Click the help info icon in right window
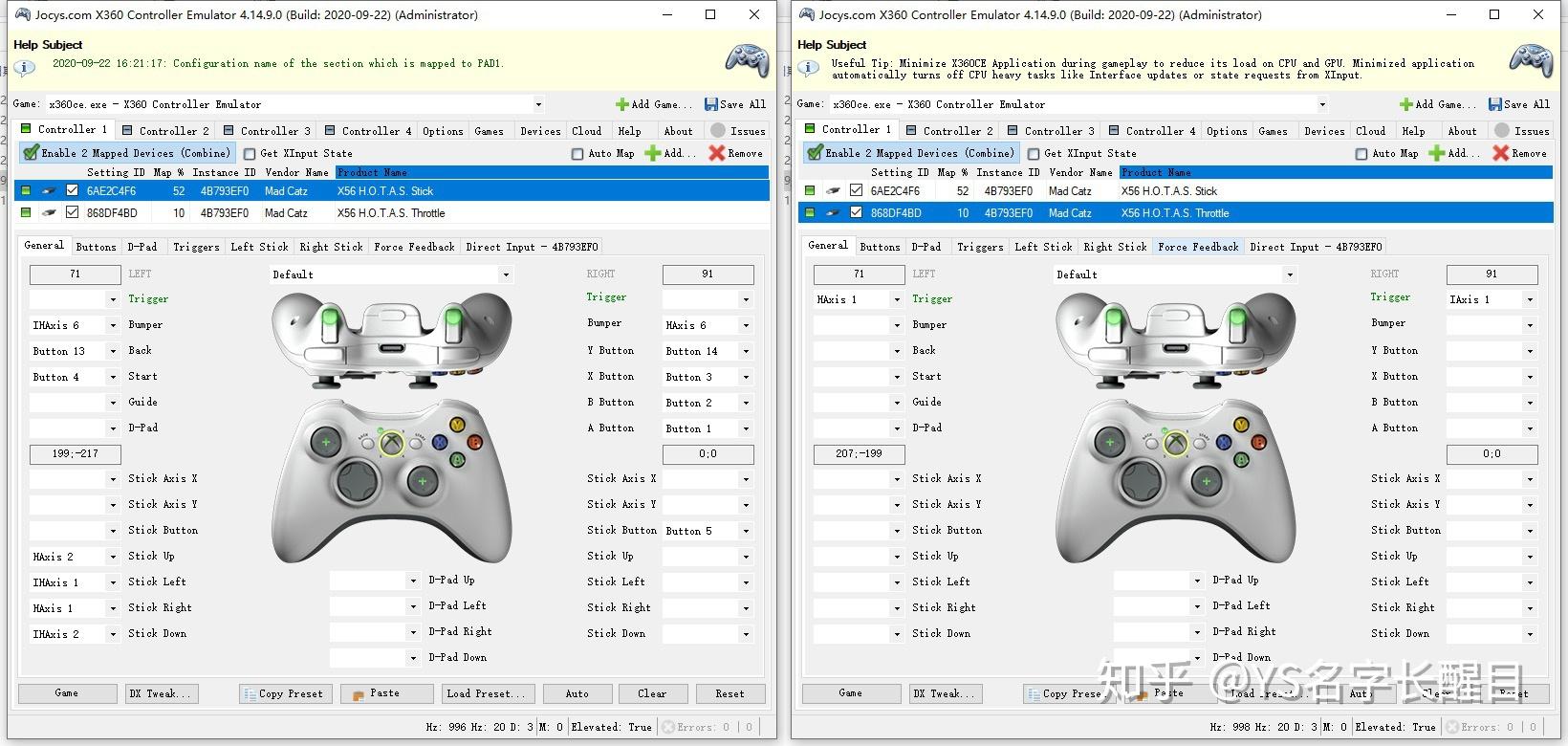The height and width of the screenshot is (746, 1568). coord(809,68)
